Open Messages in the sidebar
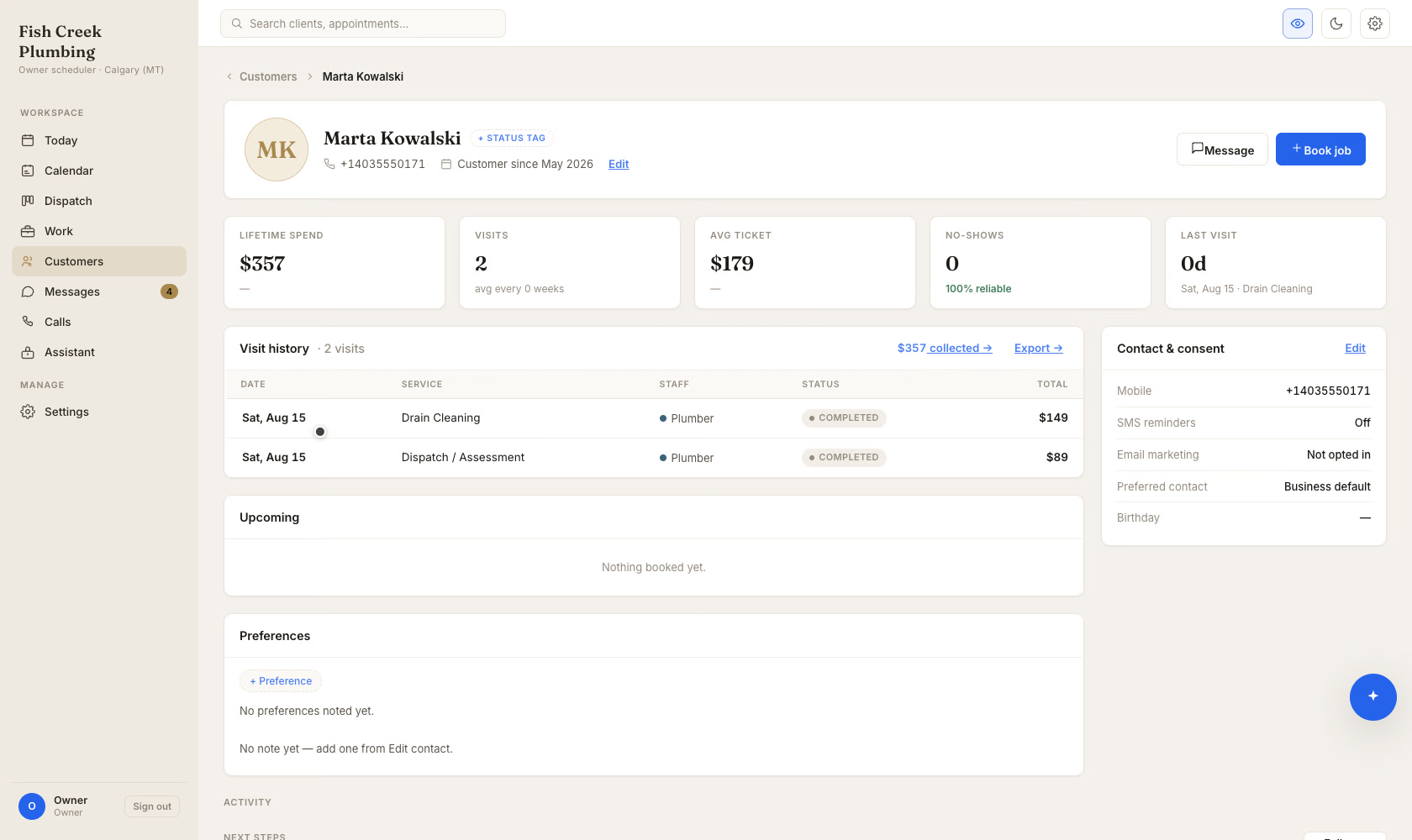The width and height of the screenshot is (1412, 840). [x=99, y=291]
